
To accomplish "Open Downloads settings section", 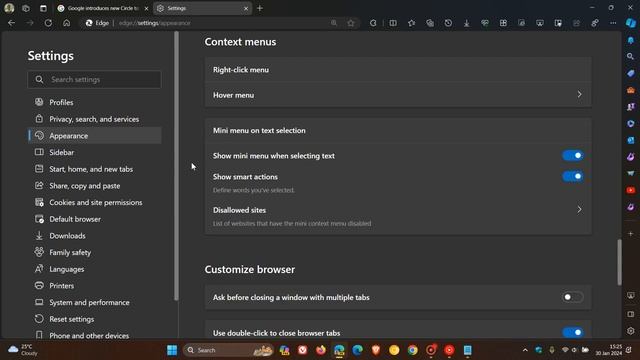I will click(95, 236).
